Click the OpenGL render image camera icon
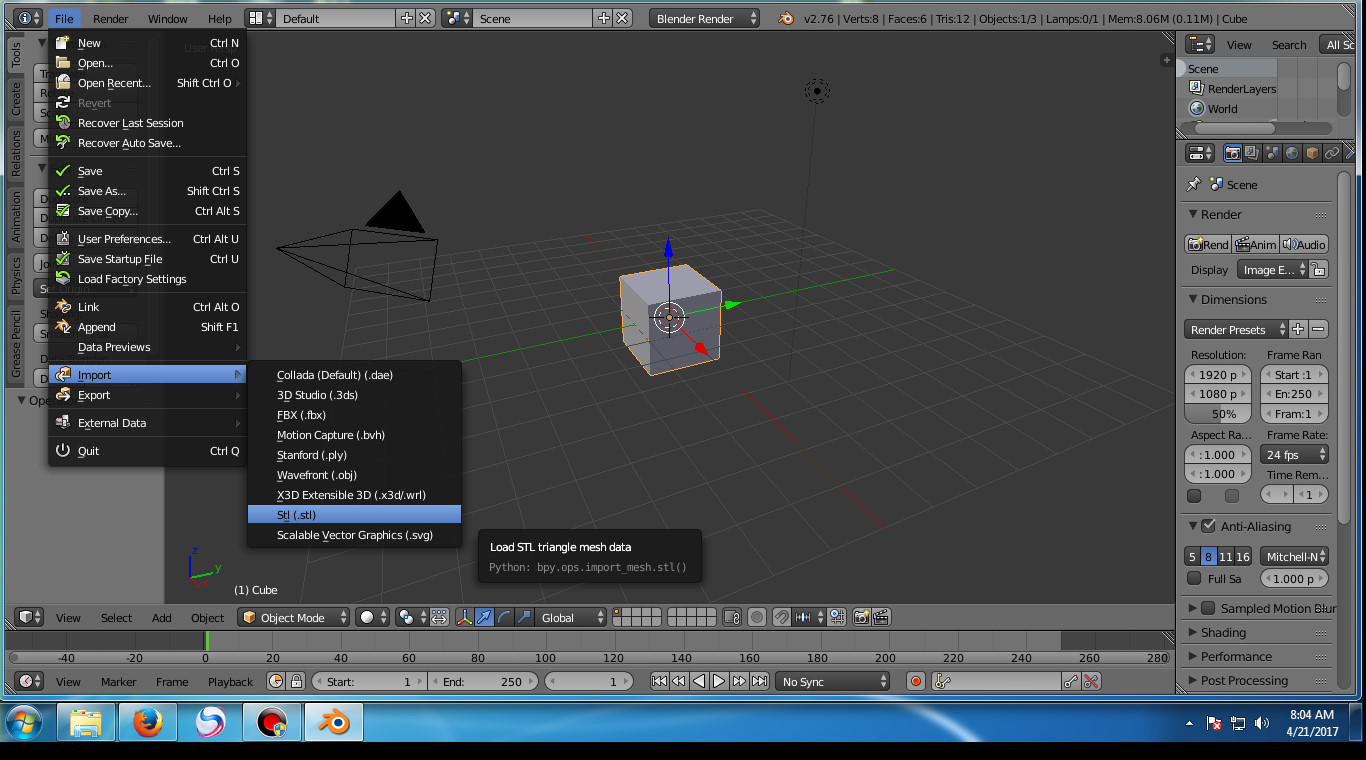 (861, 617)
